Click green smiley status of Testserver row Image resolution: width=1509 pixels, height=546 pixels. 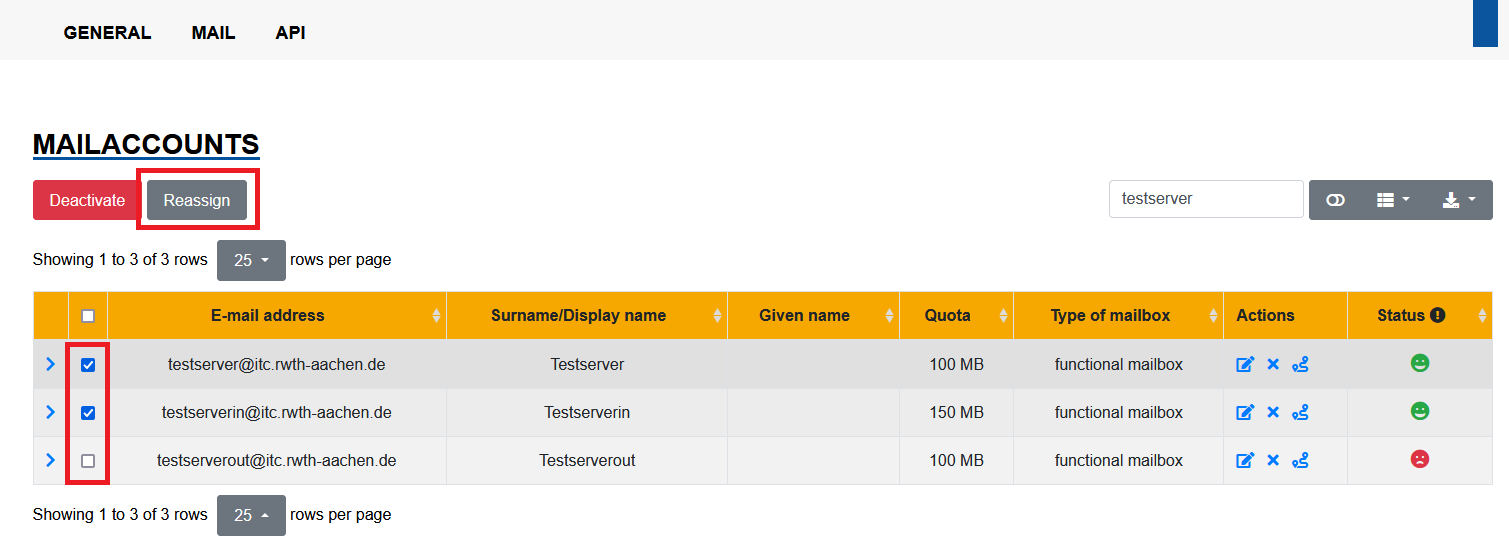pos(1419,363)
